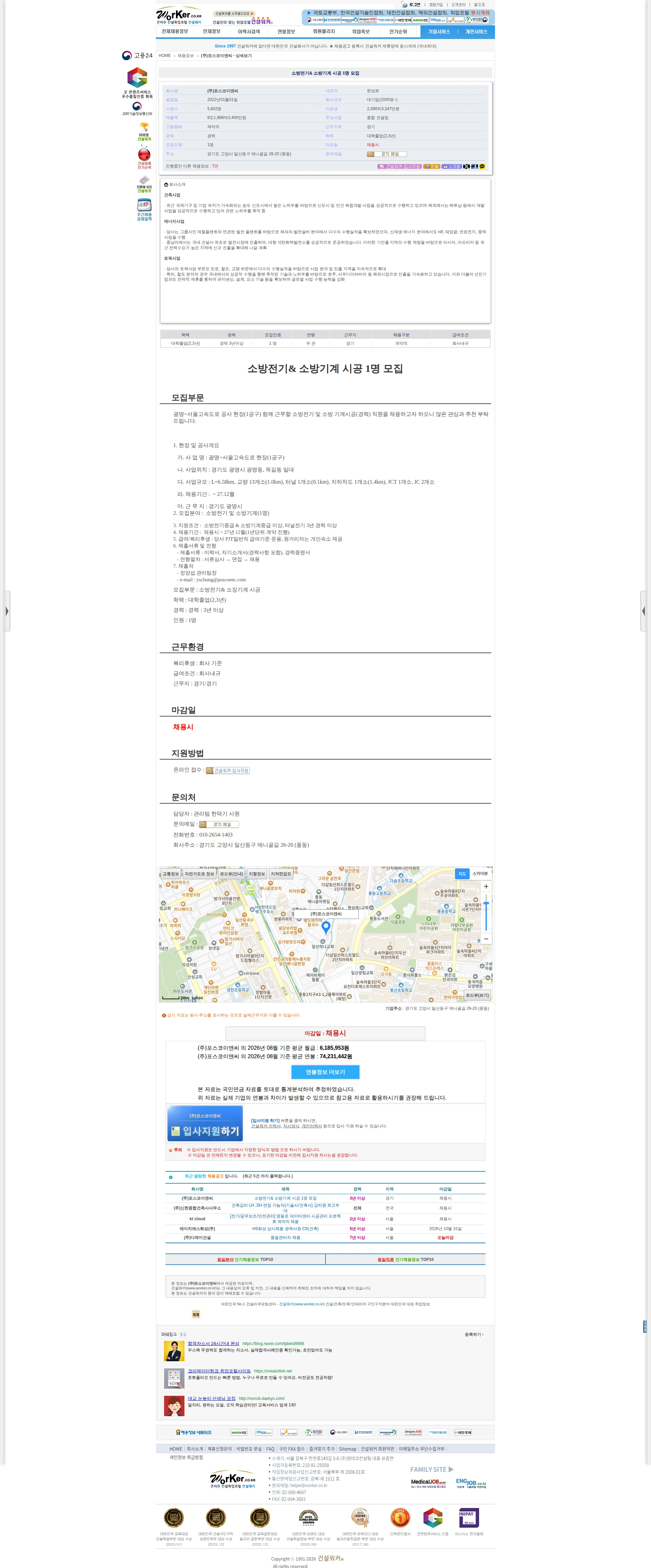Open the 합격자소서 24시간내 완성 power link
The height and width of the screenshot is (1568, 651).
pyautogui.click(x=213, y=1343)
